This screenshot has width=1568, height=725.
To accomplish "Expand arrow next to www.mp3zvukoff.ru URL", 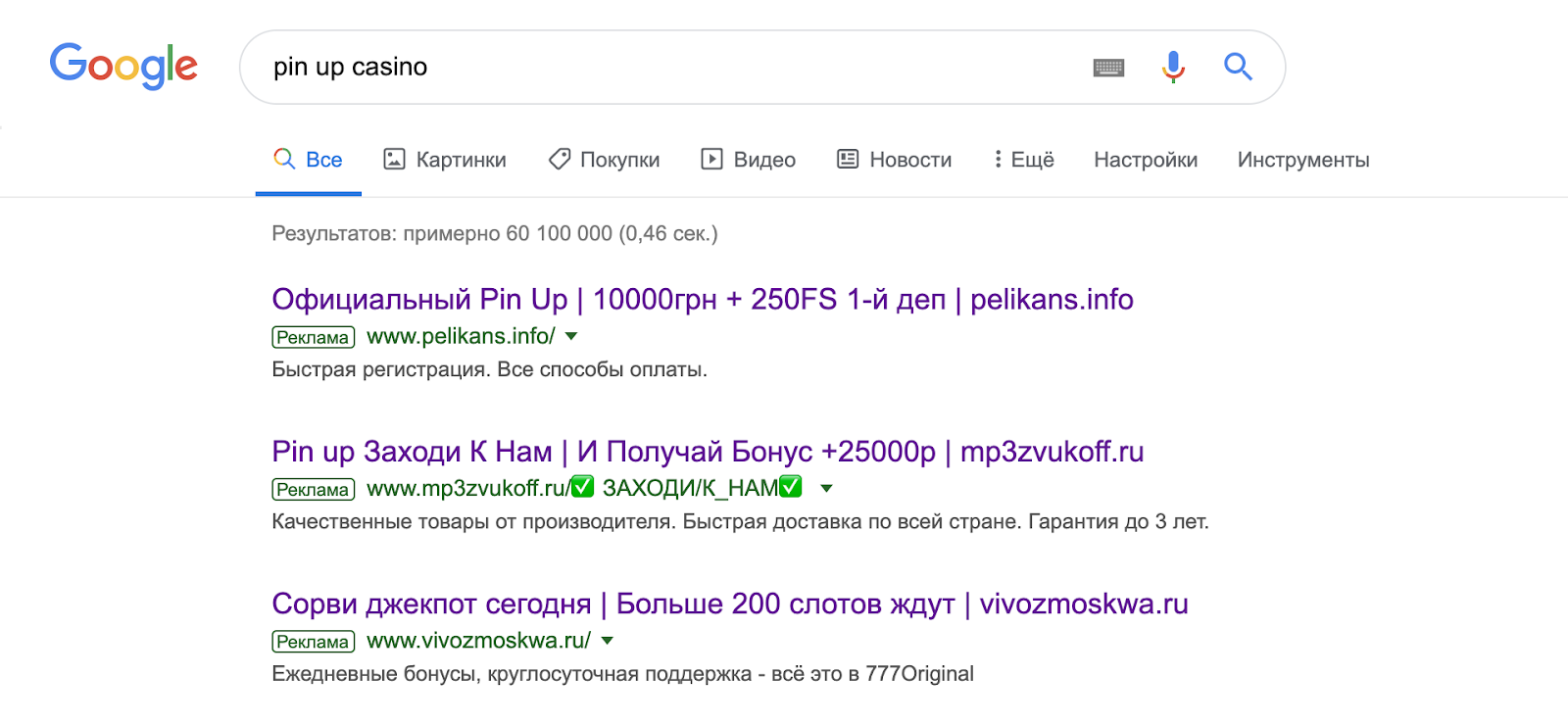I will click(x=826, y=488).
